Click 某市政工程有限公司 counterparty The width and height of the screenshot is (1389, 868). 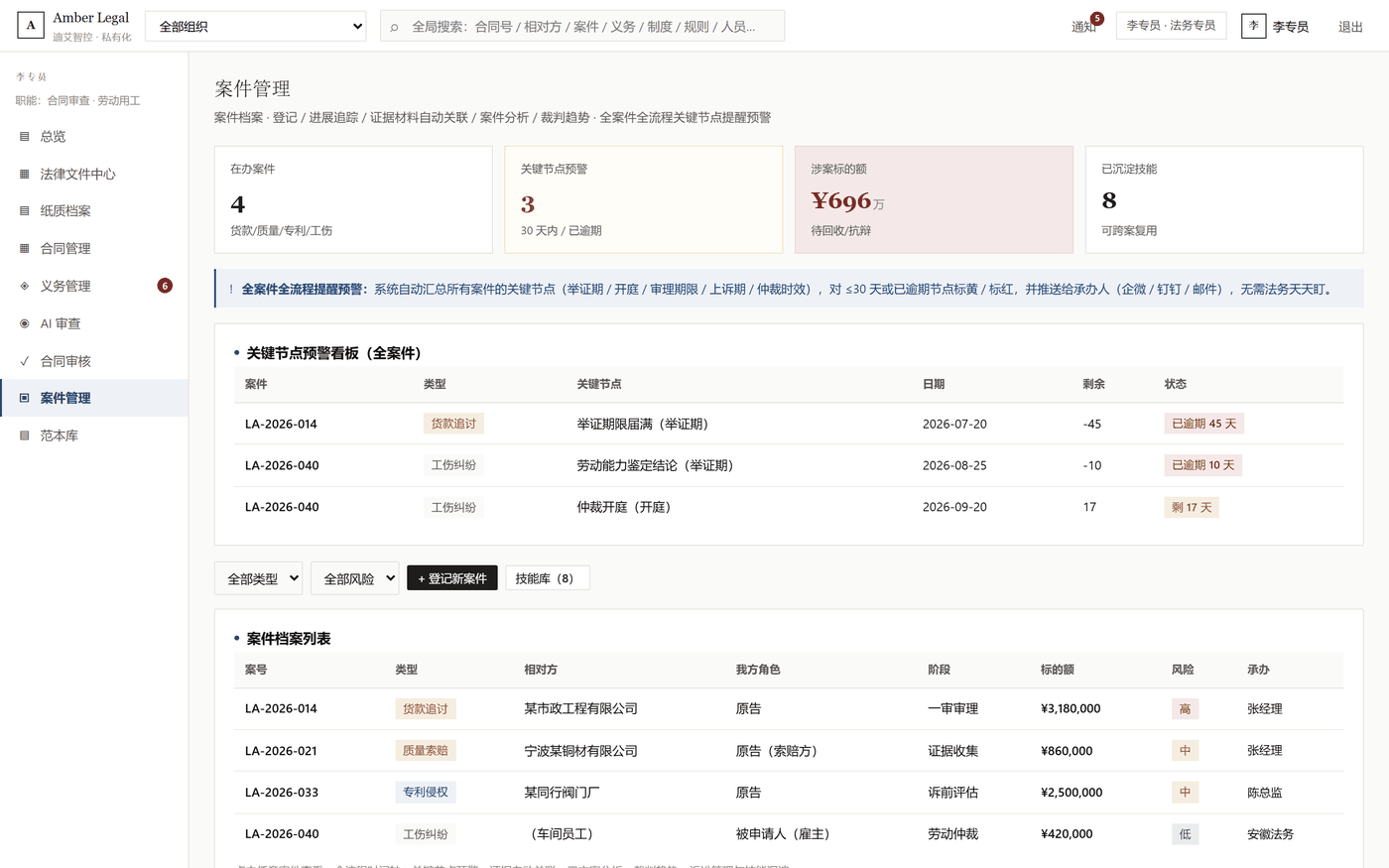[x=580, y=708]
